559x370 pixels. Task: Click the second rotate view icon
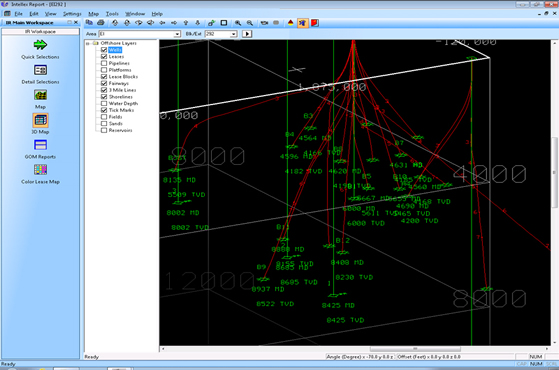click(x=127, y=23)
